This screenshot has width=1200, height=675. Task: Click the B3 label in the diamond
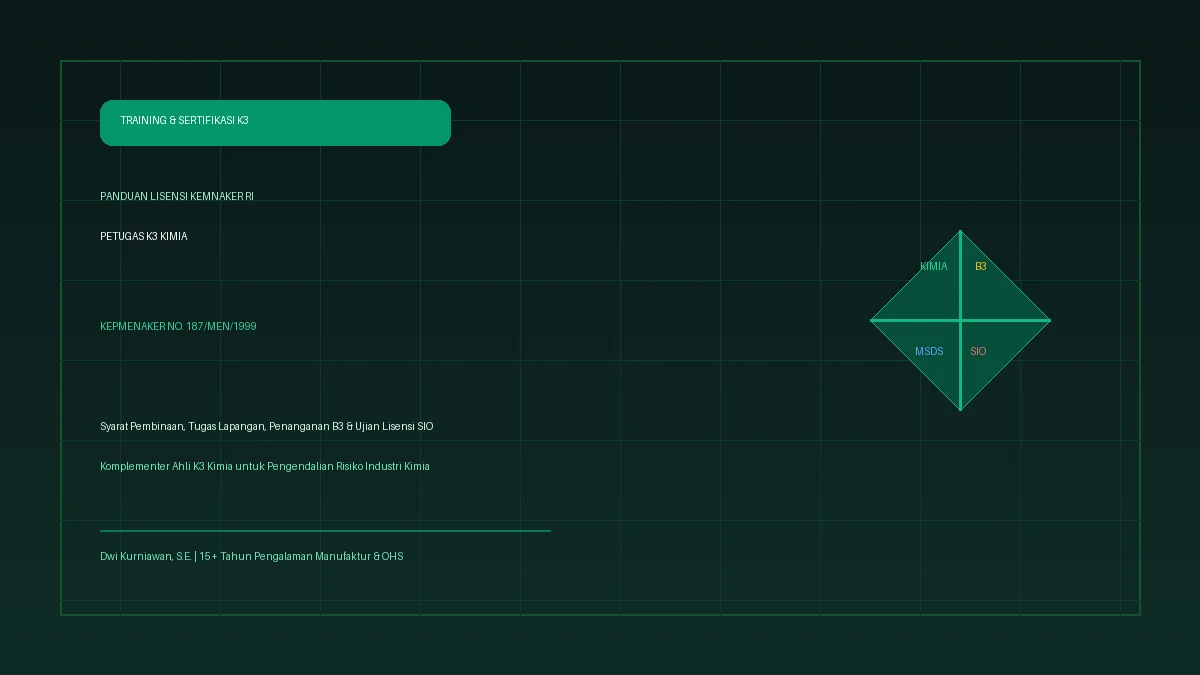pos(981,267)
